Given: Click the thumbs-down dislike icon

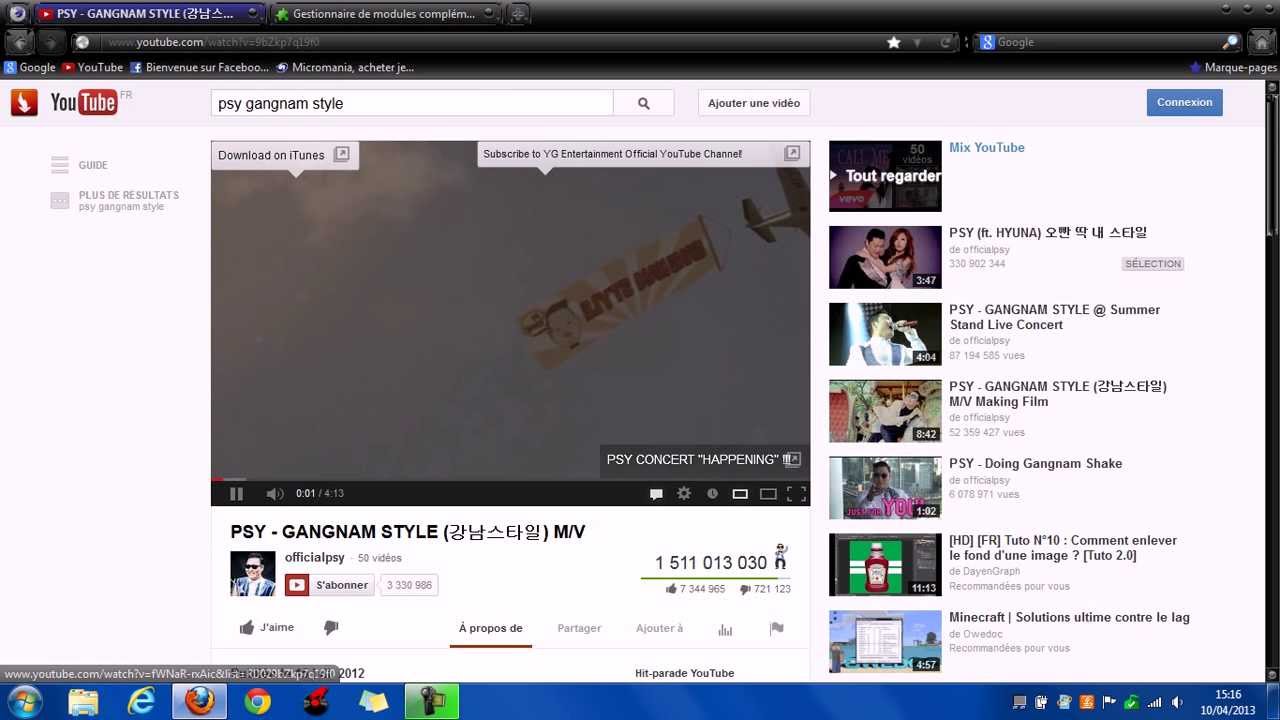Looking at the screenshot, I should tap(331, 627).
